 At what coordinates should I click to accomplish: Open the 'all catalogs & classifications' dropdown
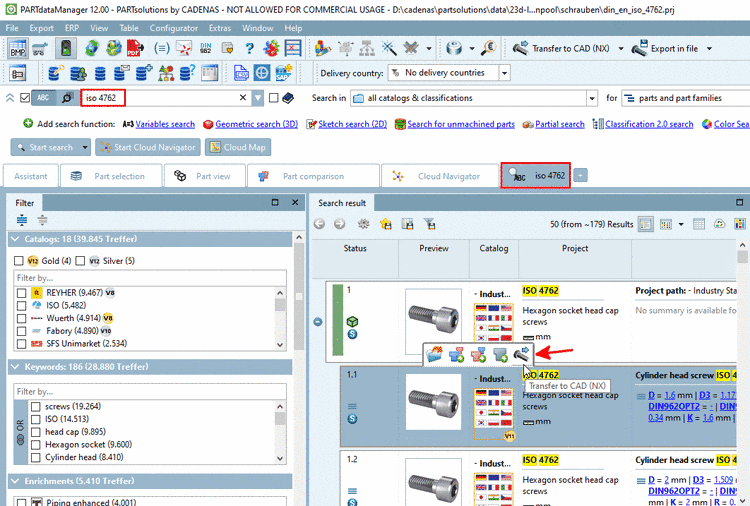point(590,98)
